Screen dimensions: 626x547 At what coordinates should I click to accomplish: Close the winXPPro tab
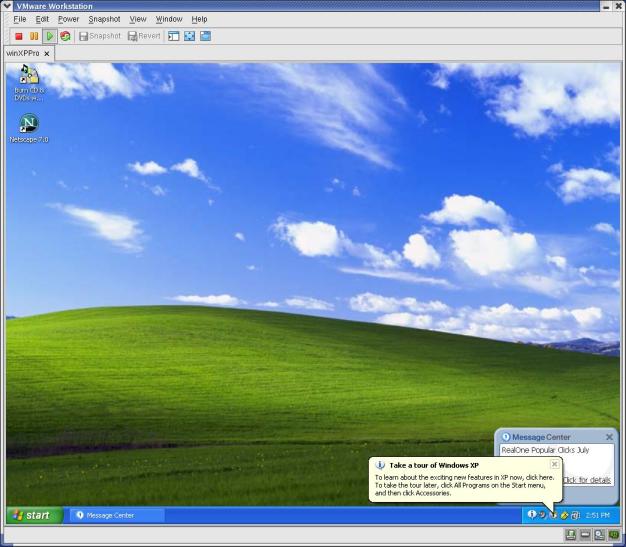point(47,54)
